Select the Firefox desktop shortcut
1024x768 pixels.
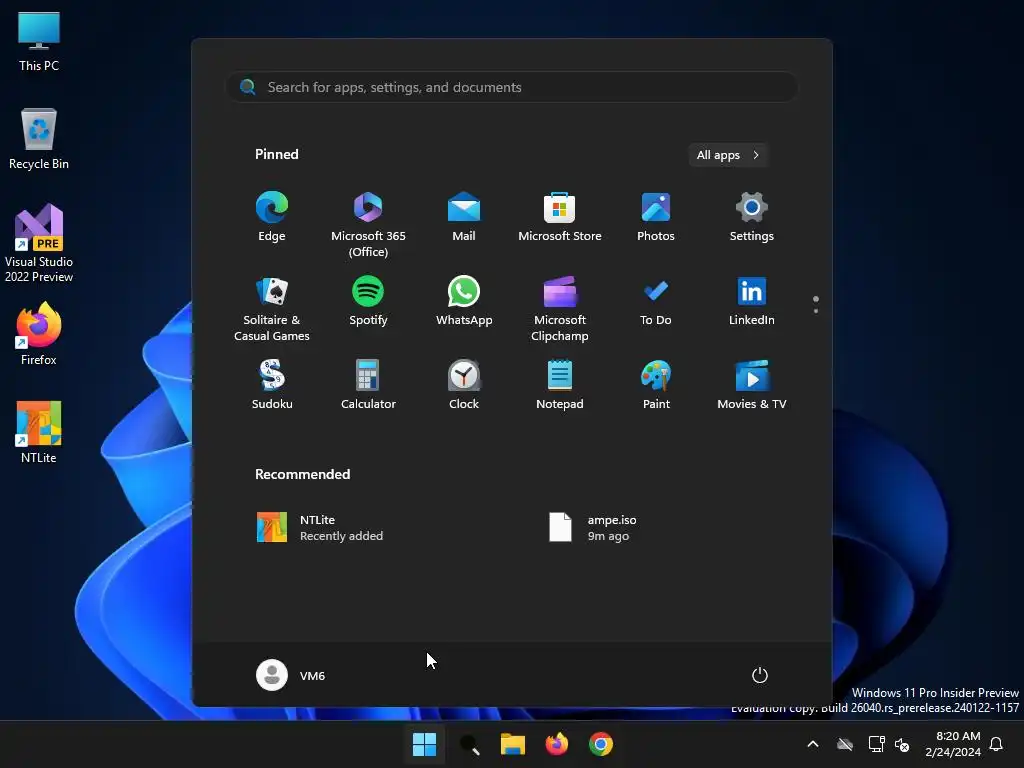point(39,334)
